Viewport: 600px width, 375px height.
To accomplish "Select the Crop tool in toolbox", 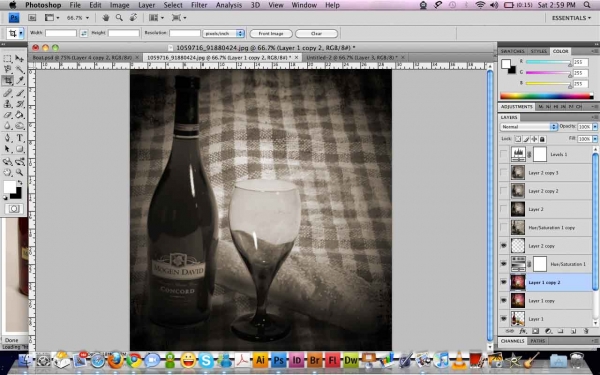I will (7, 80).
